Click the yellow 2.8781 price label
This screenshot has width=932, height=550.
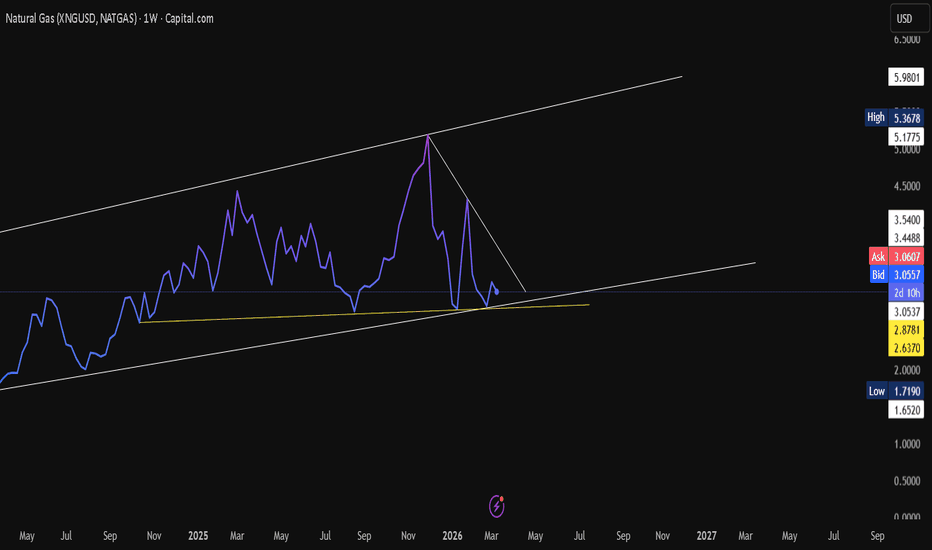(x=906, y=329)
